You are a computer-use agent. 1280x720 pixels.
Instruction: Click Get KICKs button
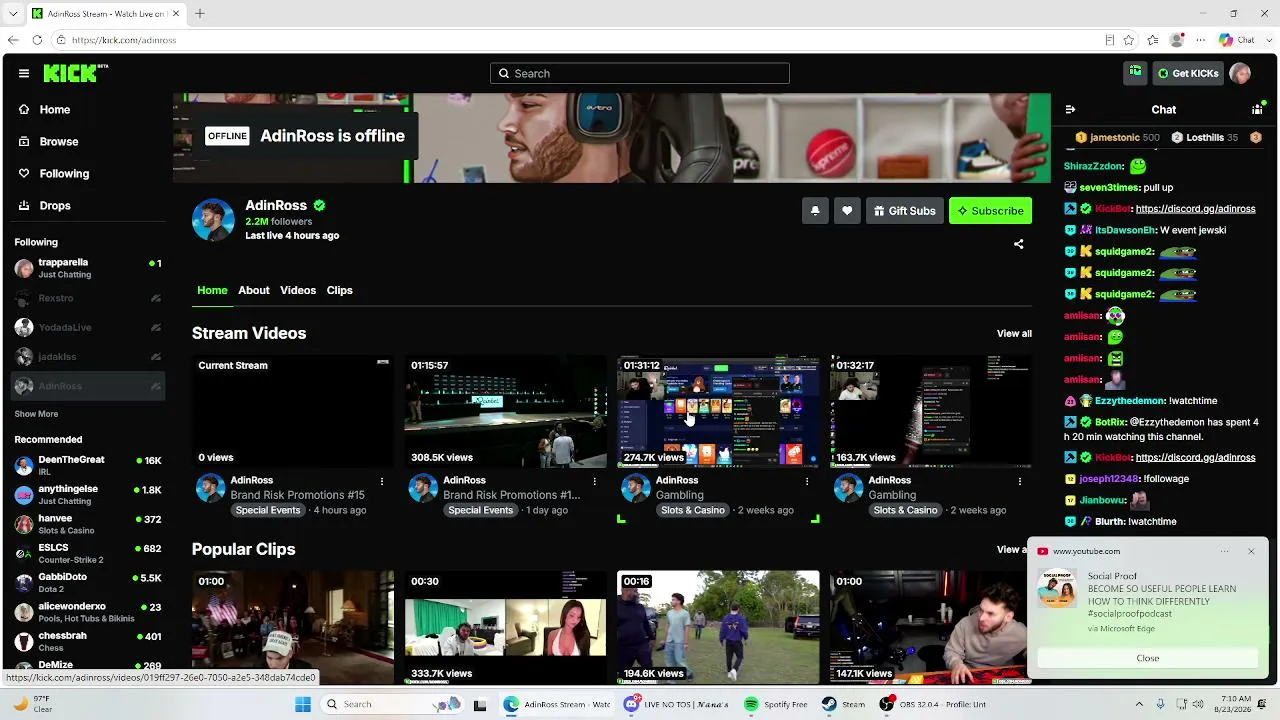tap(1188, 73)
